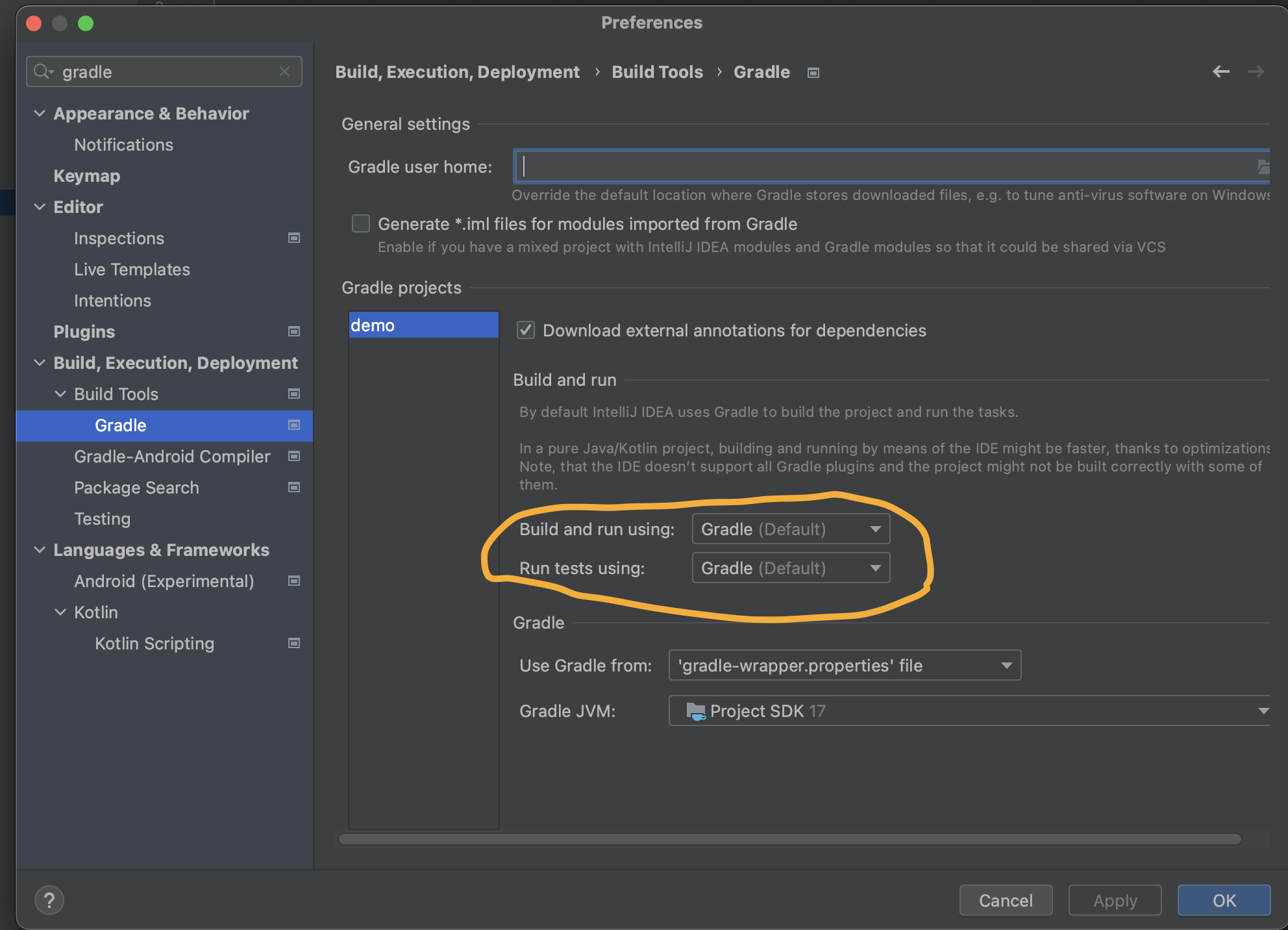Viewport: 1288px width, 930px height.
Task: Go forward with the right arrow
Action: point(1256,71)
